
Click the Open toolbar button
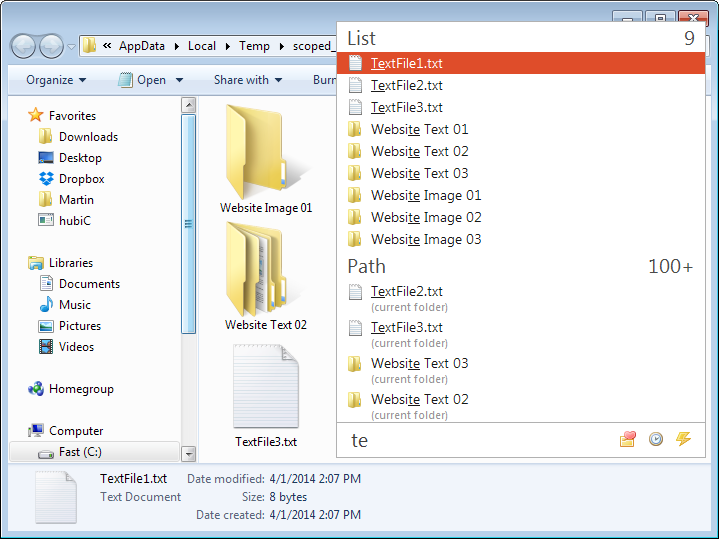click(142, 80)
